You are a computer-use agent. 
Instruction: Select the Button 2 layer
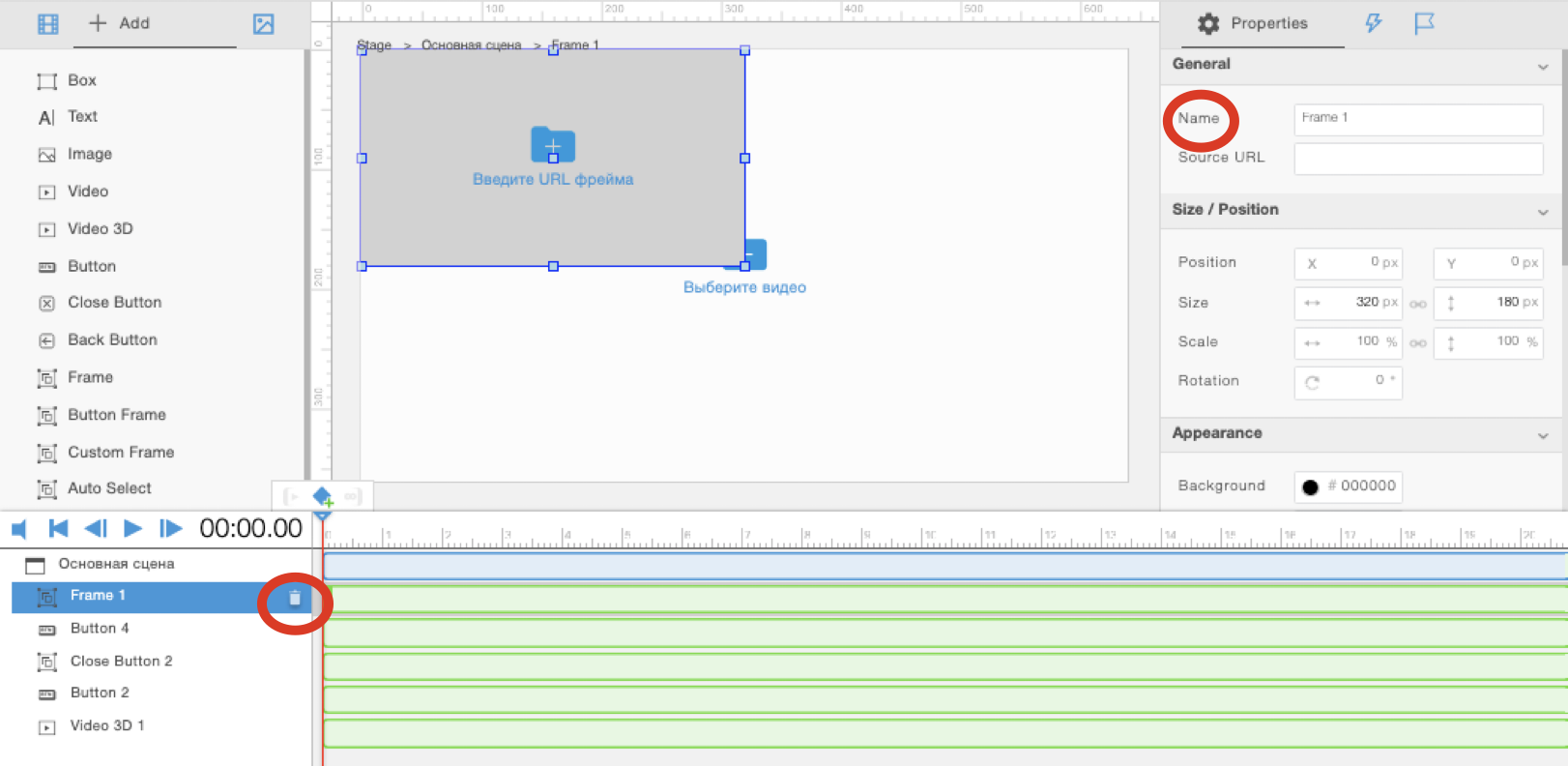click(161, 693)
